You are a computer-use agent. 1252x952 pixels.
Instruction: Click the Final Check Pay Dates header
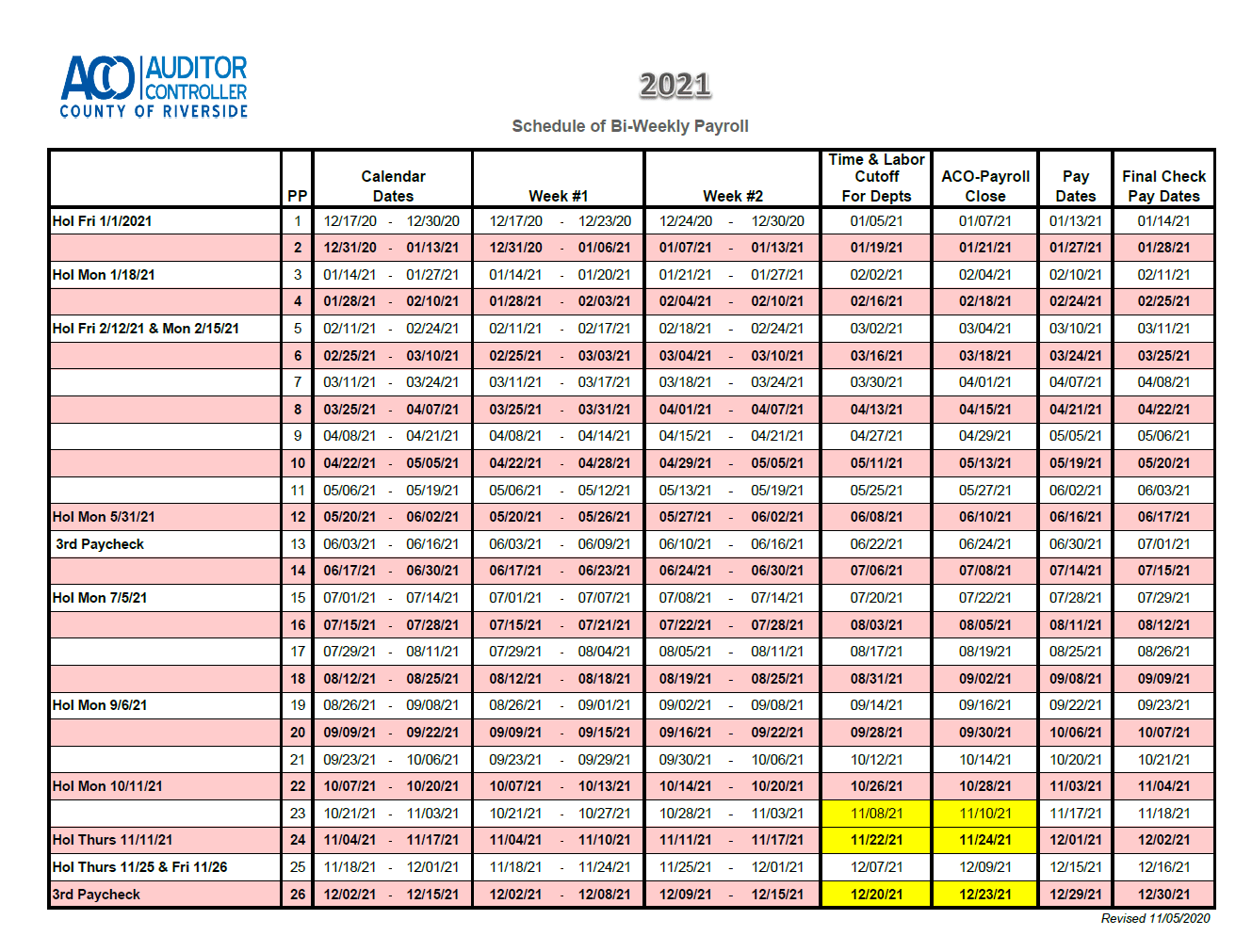[x=1163, y=186]
